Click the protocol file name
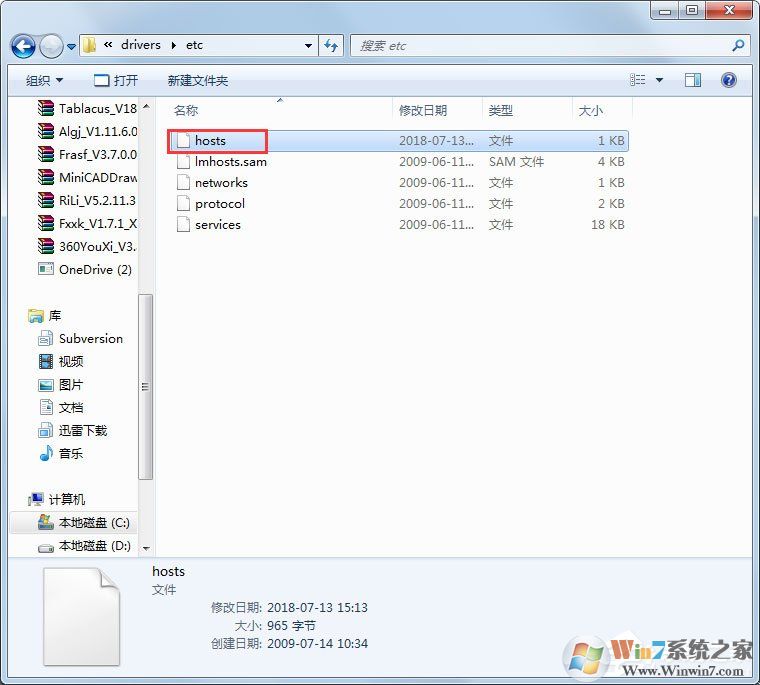 [220, 204]
